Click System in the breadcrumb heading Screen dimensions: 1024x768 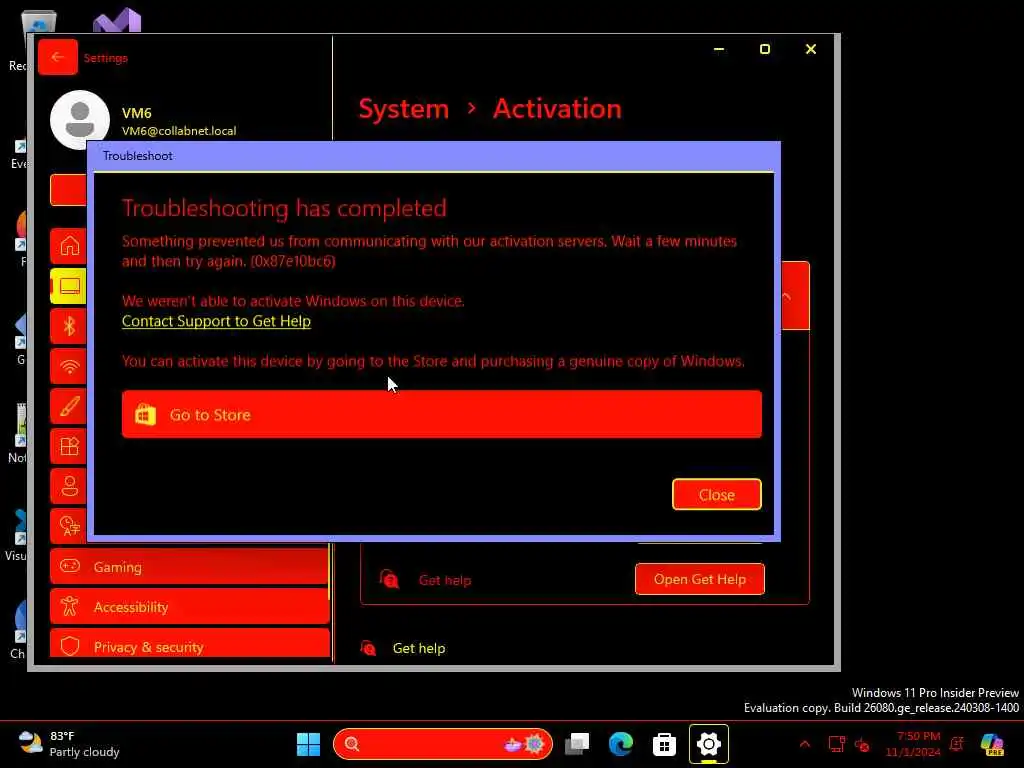404,108
